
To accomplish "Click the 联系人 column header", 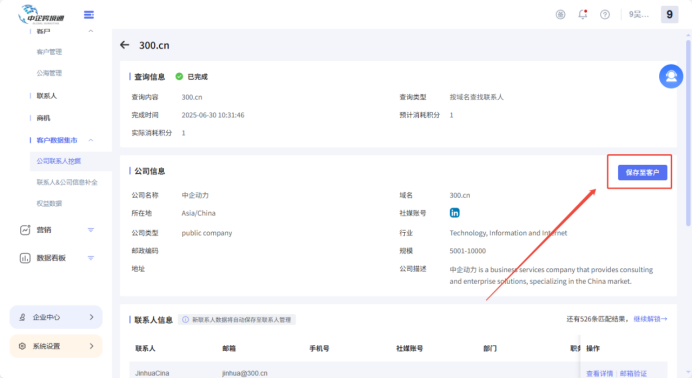I will point(145,348).
